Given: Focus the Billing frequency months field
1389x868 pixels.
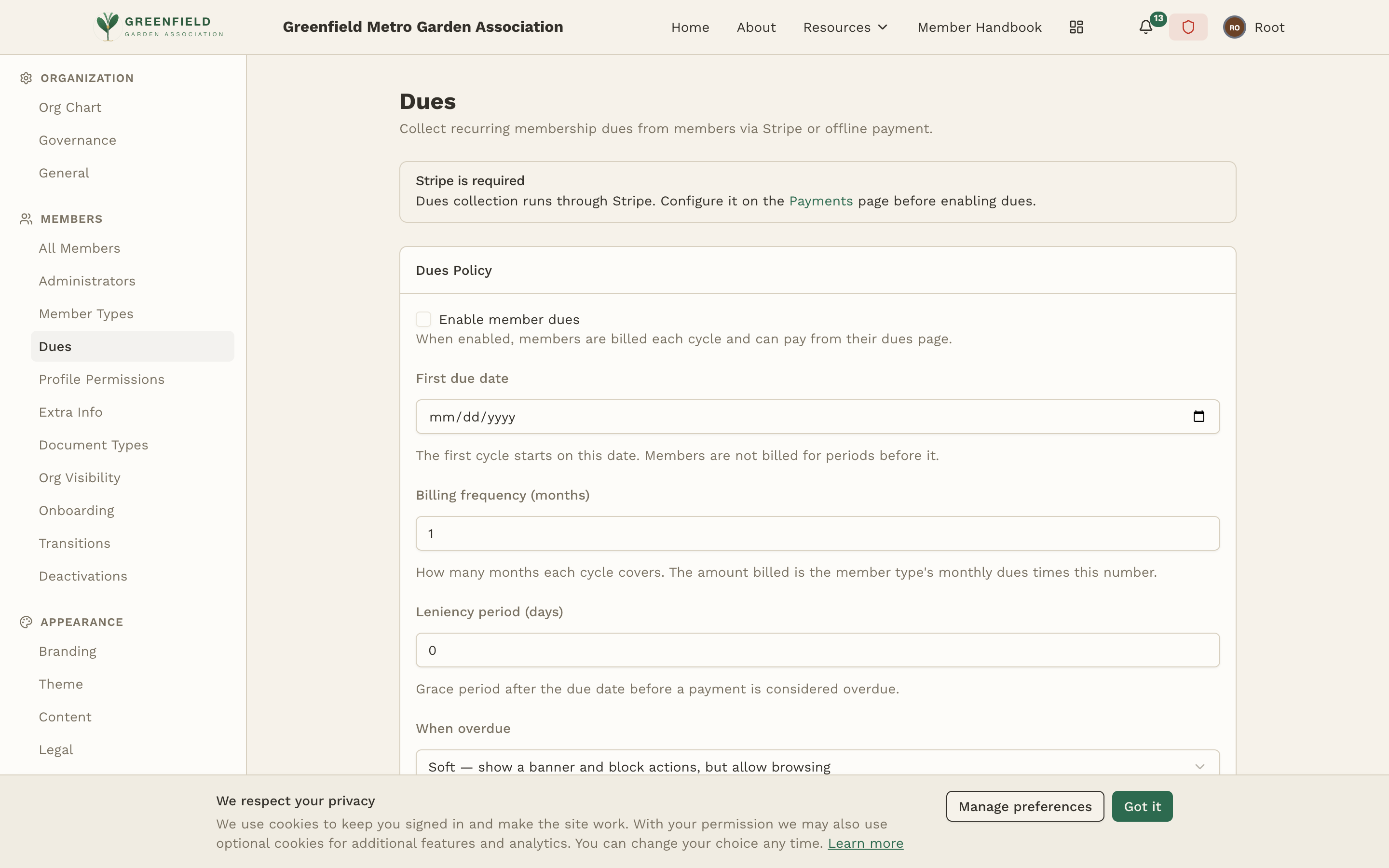Looking at the screenshot, I should 817,533.
